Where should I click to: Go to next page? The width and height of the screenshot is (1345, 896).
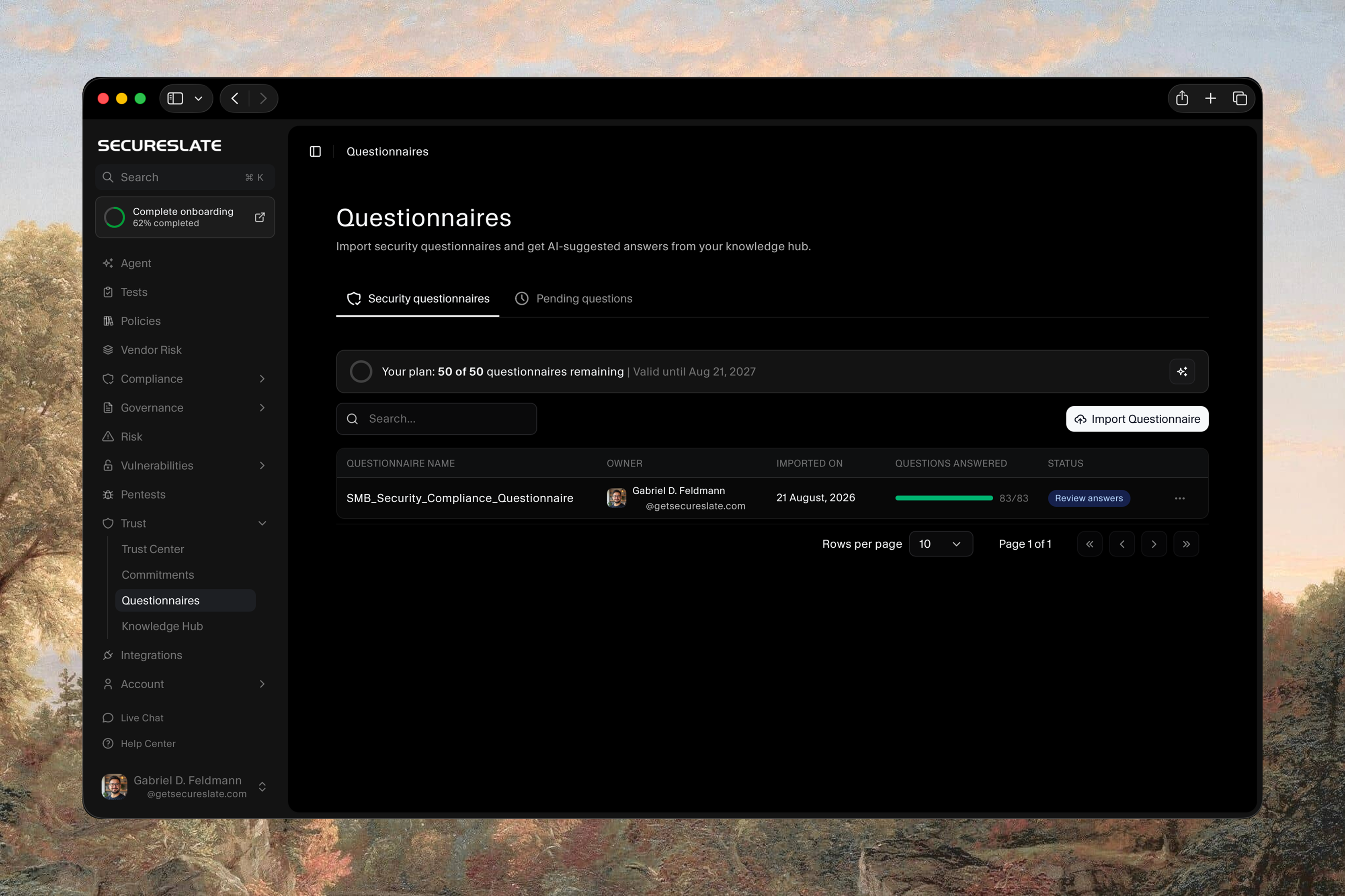coord(1154,544)
